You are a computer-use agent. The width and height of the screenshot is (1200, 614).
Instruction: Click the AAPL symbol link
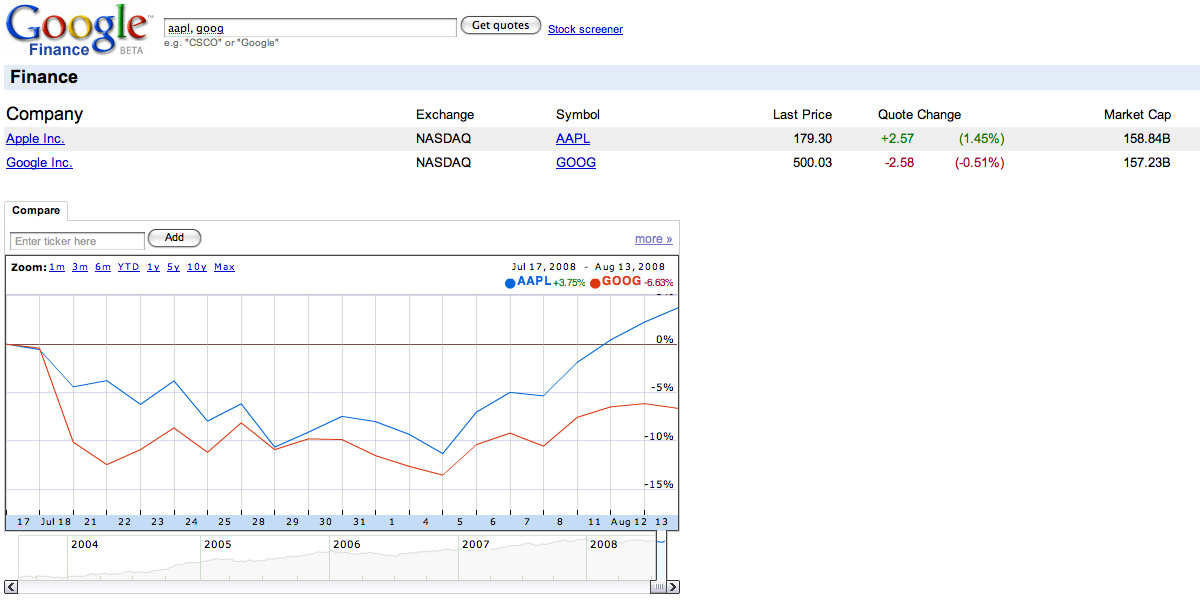(573, 139)
